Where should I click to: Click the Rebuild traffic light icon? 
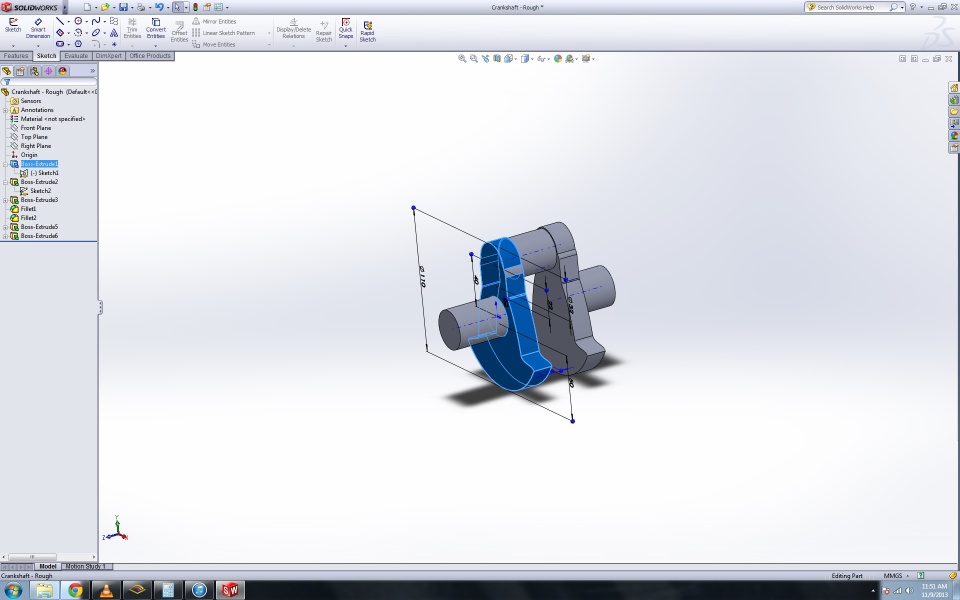tap(195, 7)
